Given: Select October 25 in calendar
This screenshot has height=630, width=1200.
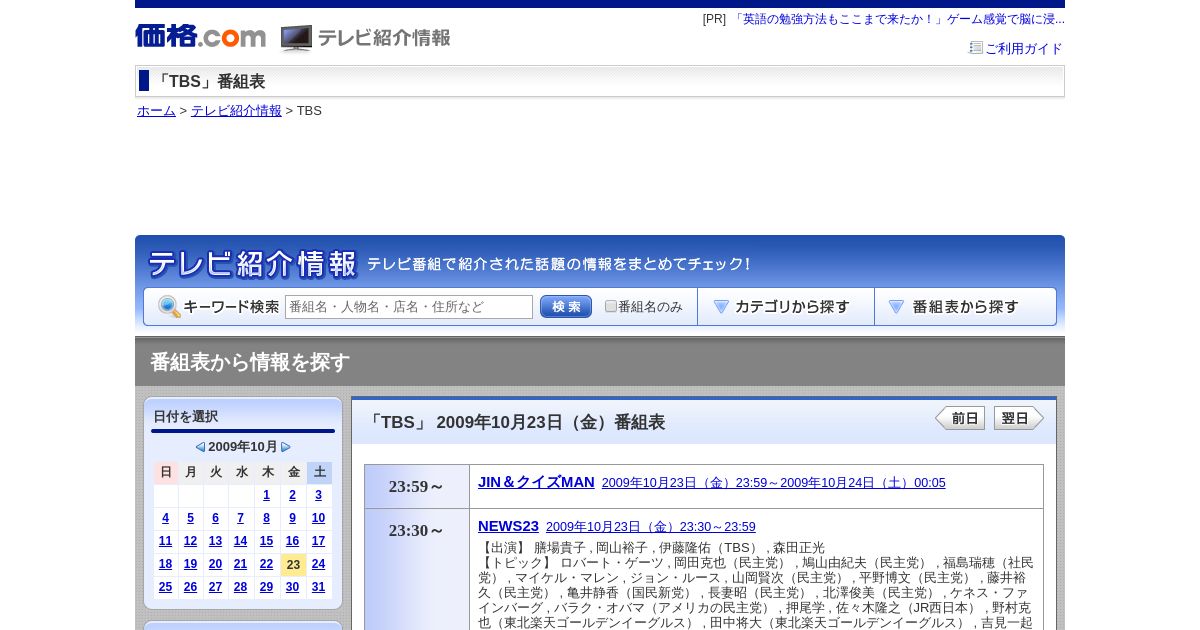Looking at the screenshot, I should 165,587.
